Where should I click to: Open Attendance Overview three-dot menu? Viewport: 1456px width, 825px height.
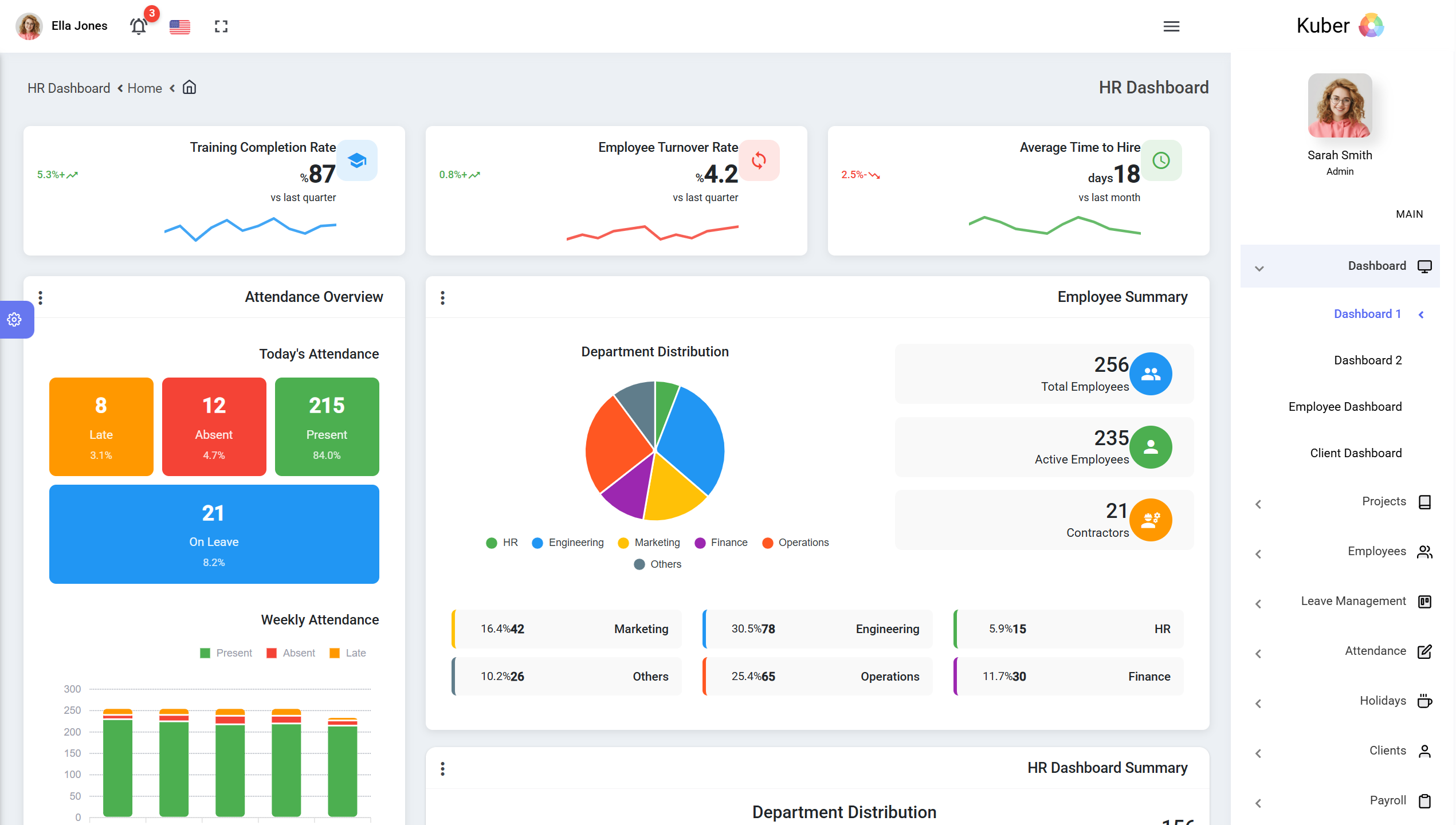pyautogui.click(x=40, y=297)
